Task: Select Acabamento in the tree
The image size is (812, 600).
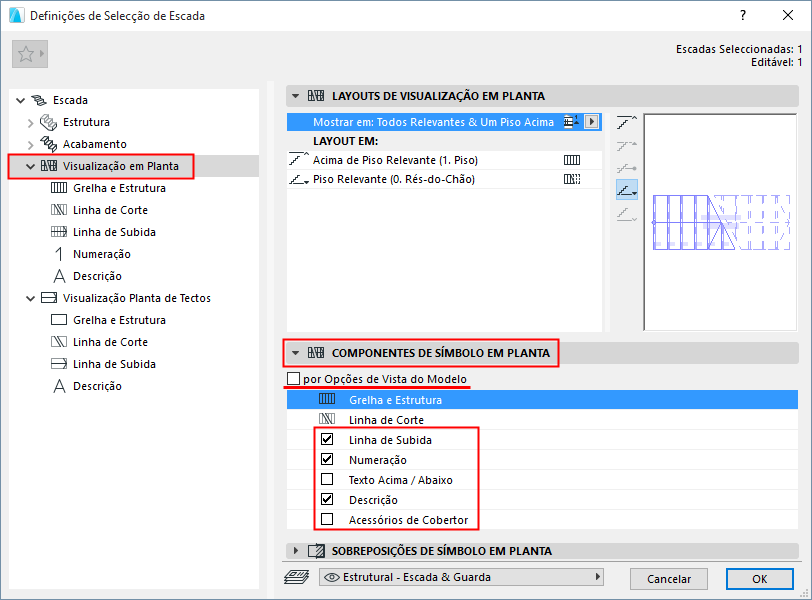Action: click(x=95, y=144)
